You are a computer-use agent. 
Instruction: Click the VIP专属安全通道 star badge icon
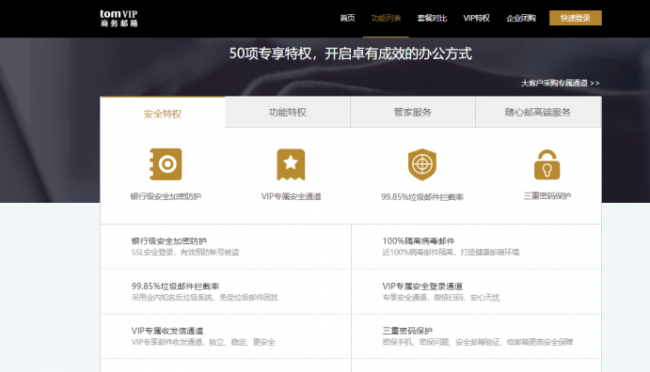[x=291, y=165]
